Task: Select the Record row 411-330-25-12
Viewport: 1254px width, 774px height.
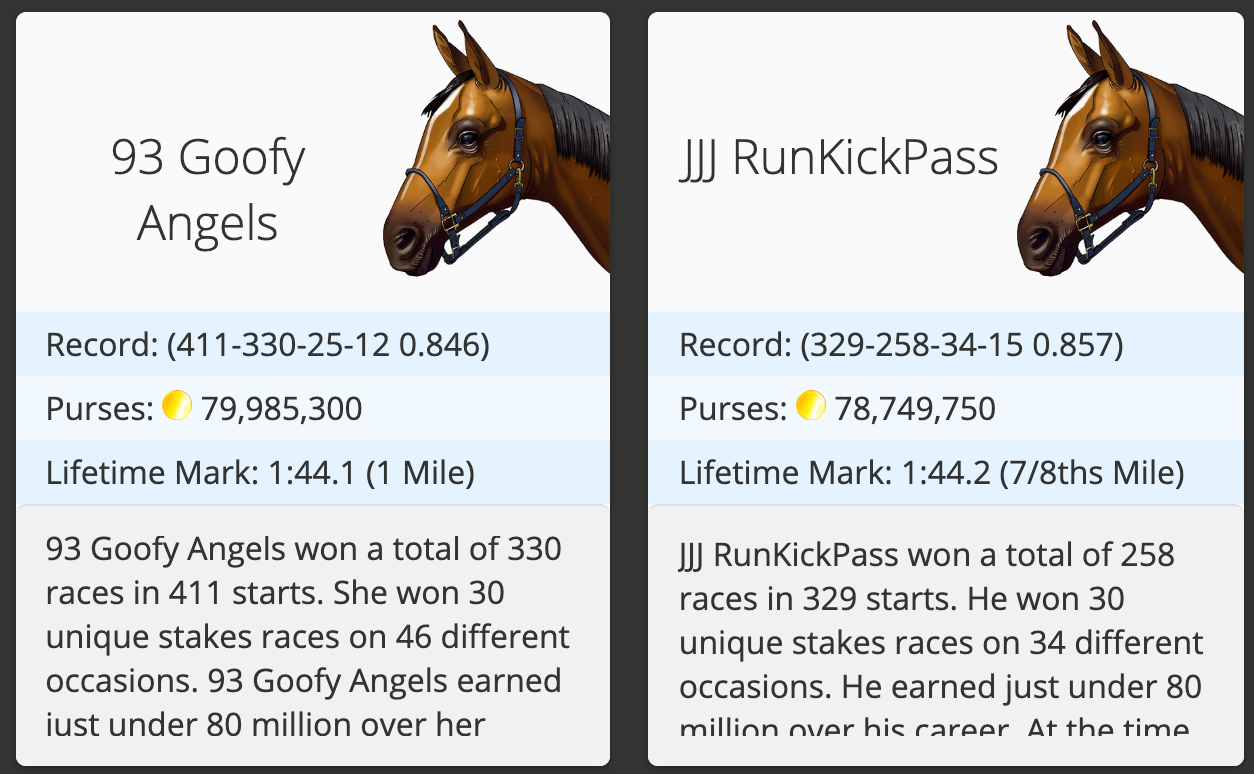Action: tap(313, 345)
